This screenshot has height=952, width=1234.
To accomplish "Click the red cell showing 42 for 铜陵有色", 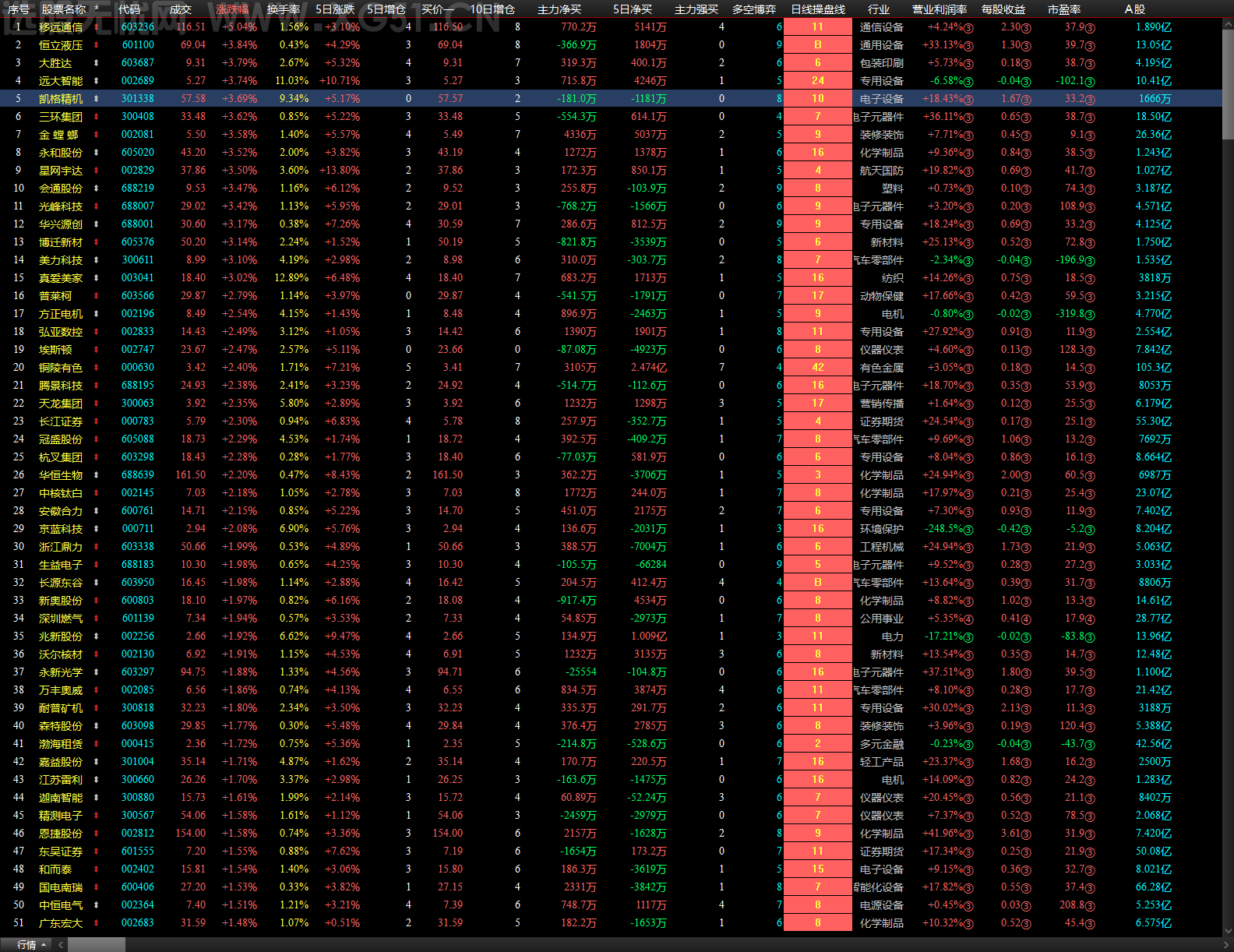I will pos(818,368).
